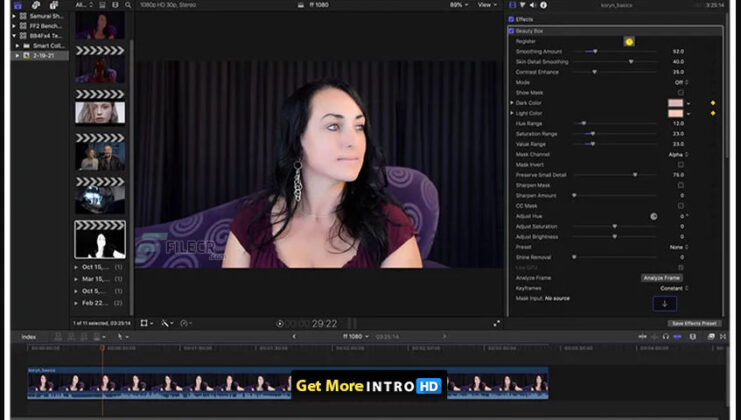
Task: Click the yellow Register button icon
Action: [629, 41]
